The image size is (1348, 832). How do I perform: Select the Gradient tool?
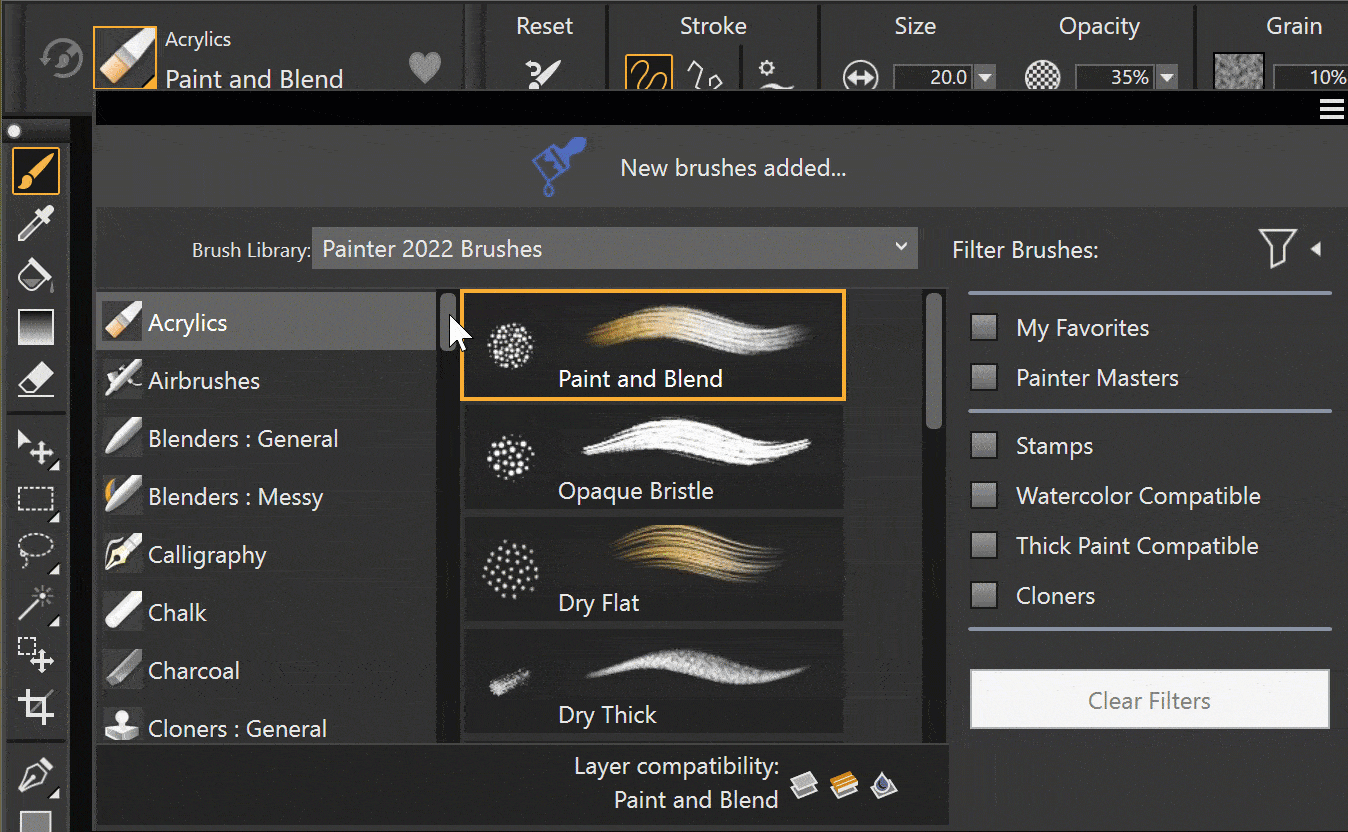[x=36, y=326]
